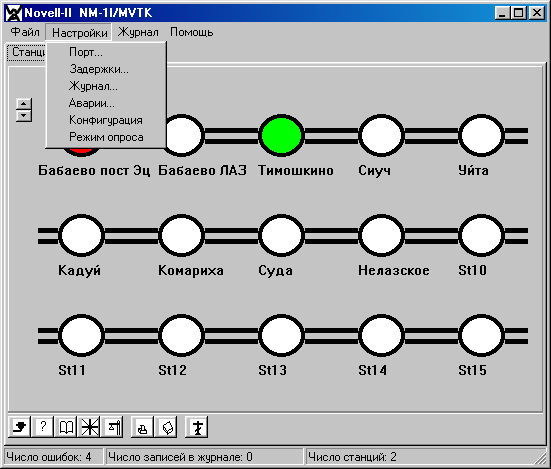
Task: Click the starburst asterisk toolbar icon
Action: click(x=89, y=427)
